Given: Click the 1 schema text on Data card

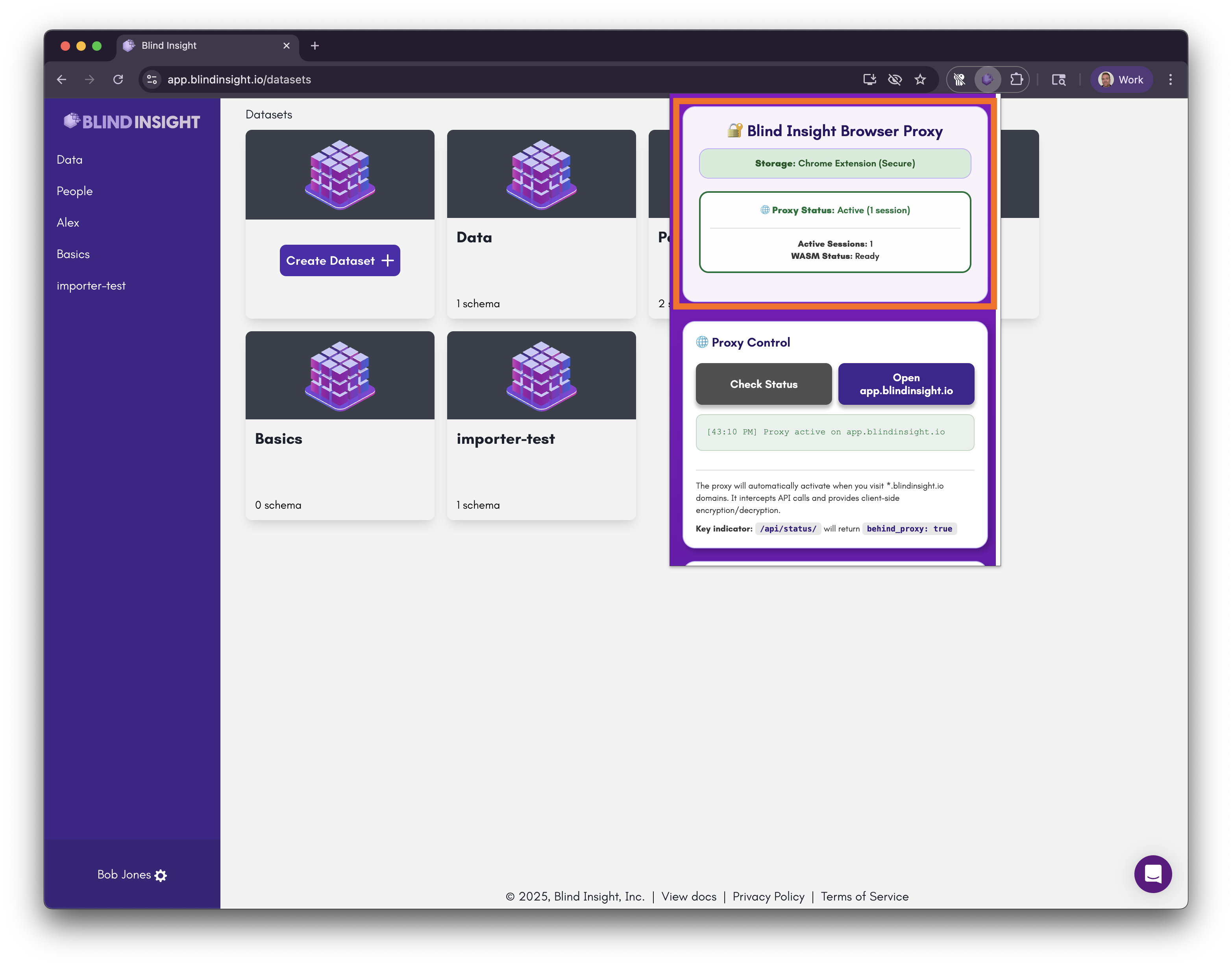Looking at the screenshot, I should 479,304.
